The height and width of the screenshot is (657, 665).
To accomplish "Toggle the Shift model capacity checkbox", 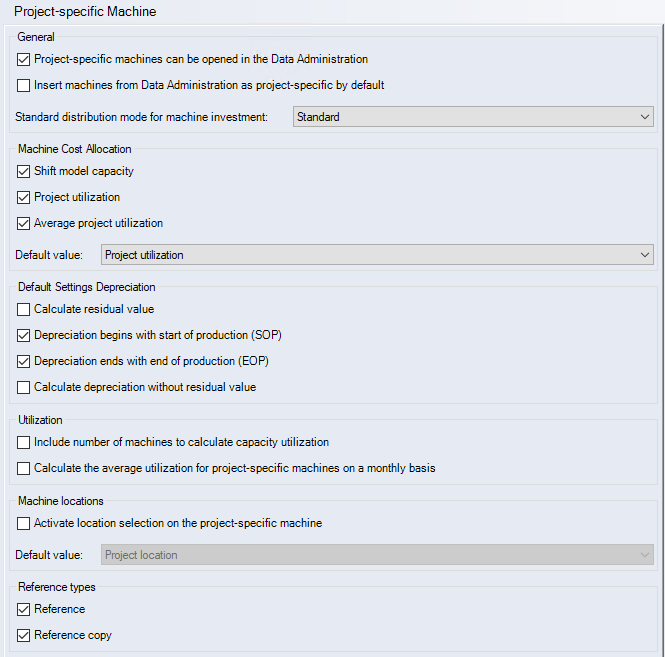I will tap(24, 172).
